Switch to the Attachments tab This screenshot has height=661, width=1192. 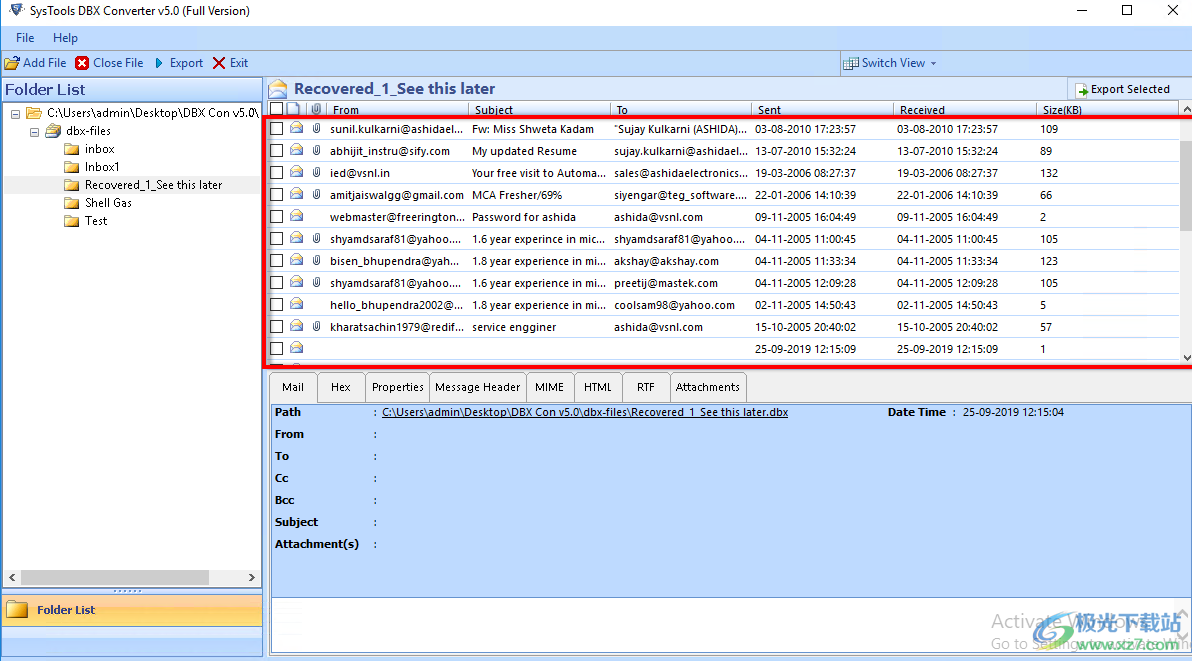pos(708,387)
